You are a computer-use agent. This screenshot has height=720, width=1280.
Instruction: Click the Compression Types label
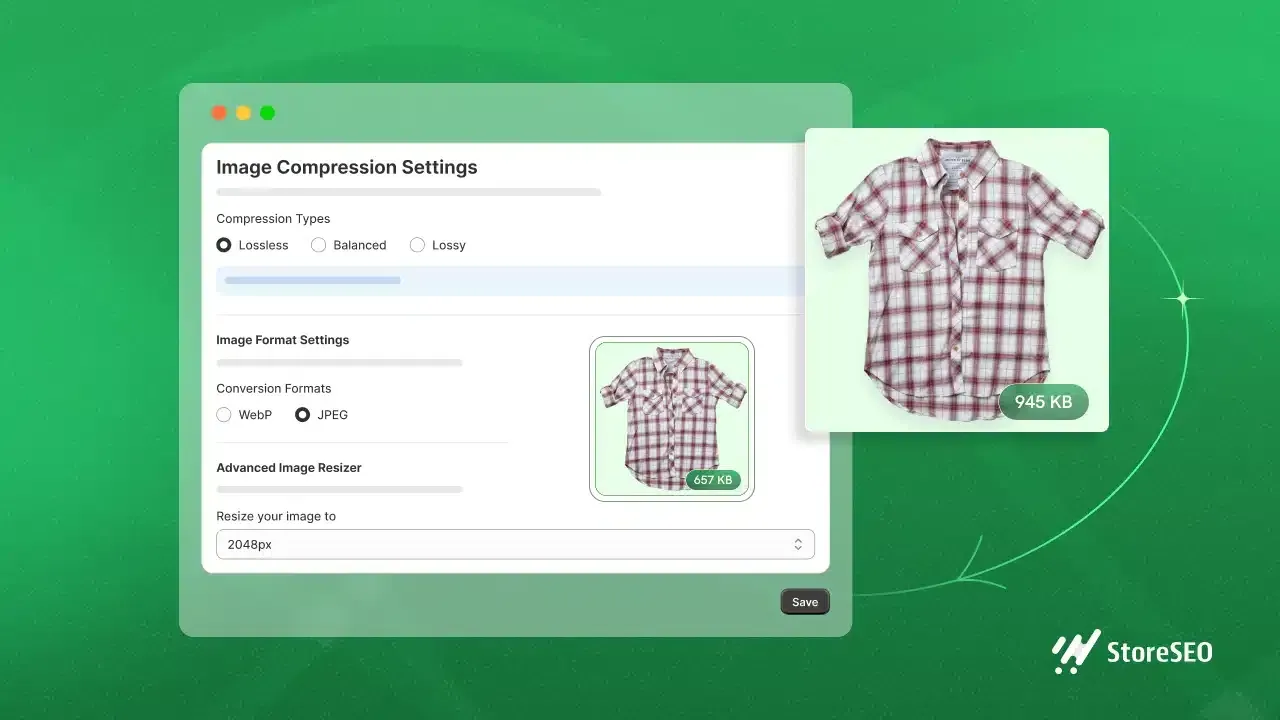[273, 219]
